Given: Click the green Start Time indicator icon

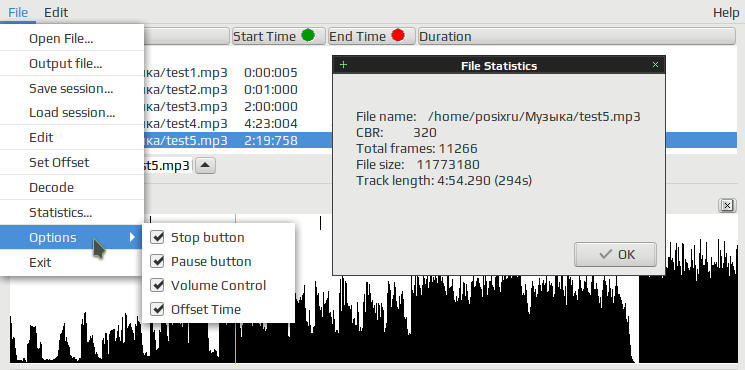Looking at the screenshot, I should click(x=308, y=36).
